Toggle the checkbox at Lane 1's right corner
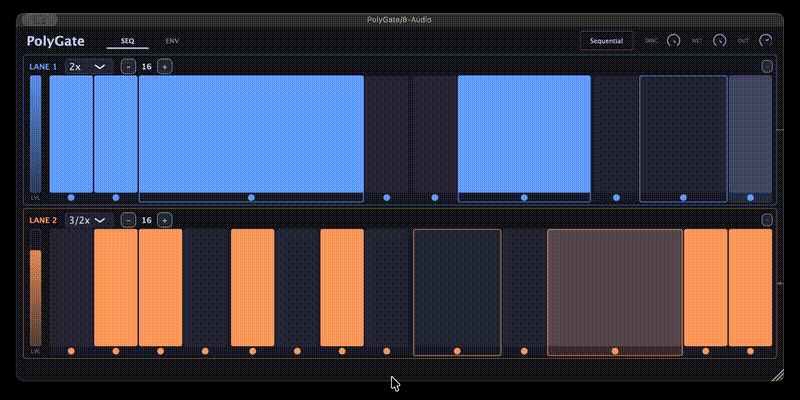The width and height of the screenshot is (800, 400). [x=766, y=66]
